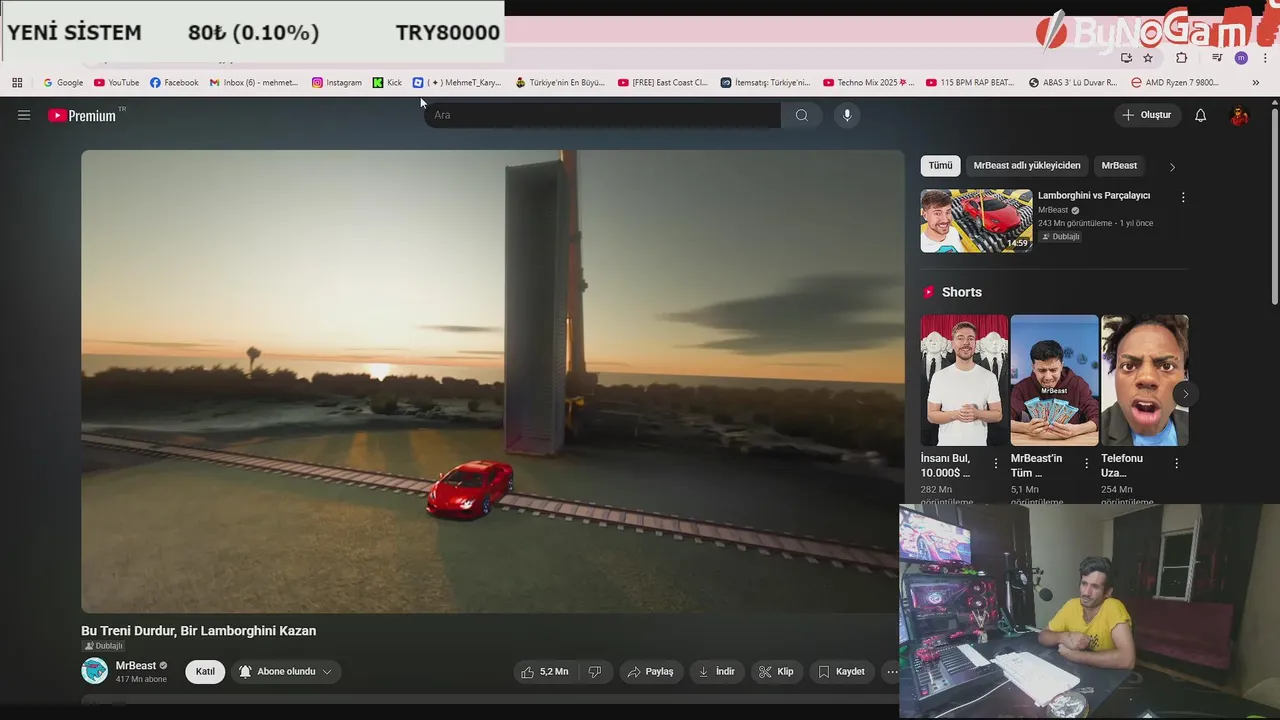Viewport: 1280px width, 720px height.
Task: Open options for MrBeast'in Tüm short
Action: coord(1086,463)
